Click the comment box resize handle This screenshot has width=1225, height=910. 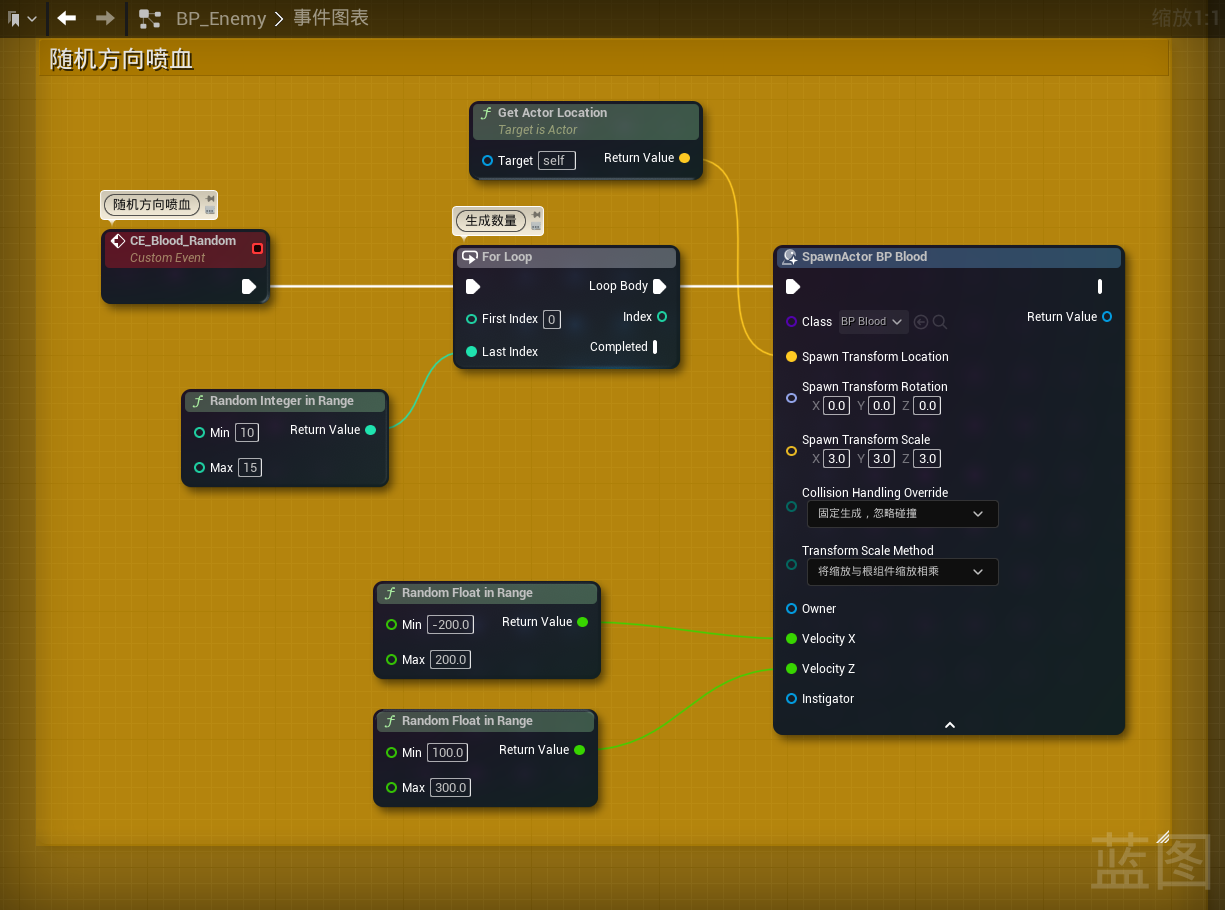pyautogui.click(x=1162, y=837)
